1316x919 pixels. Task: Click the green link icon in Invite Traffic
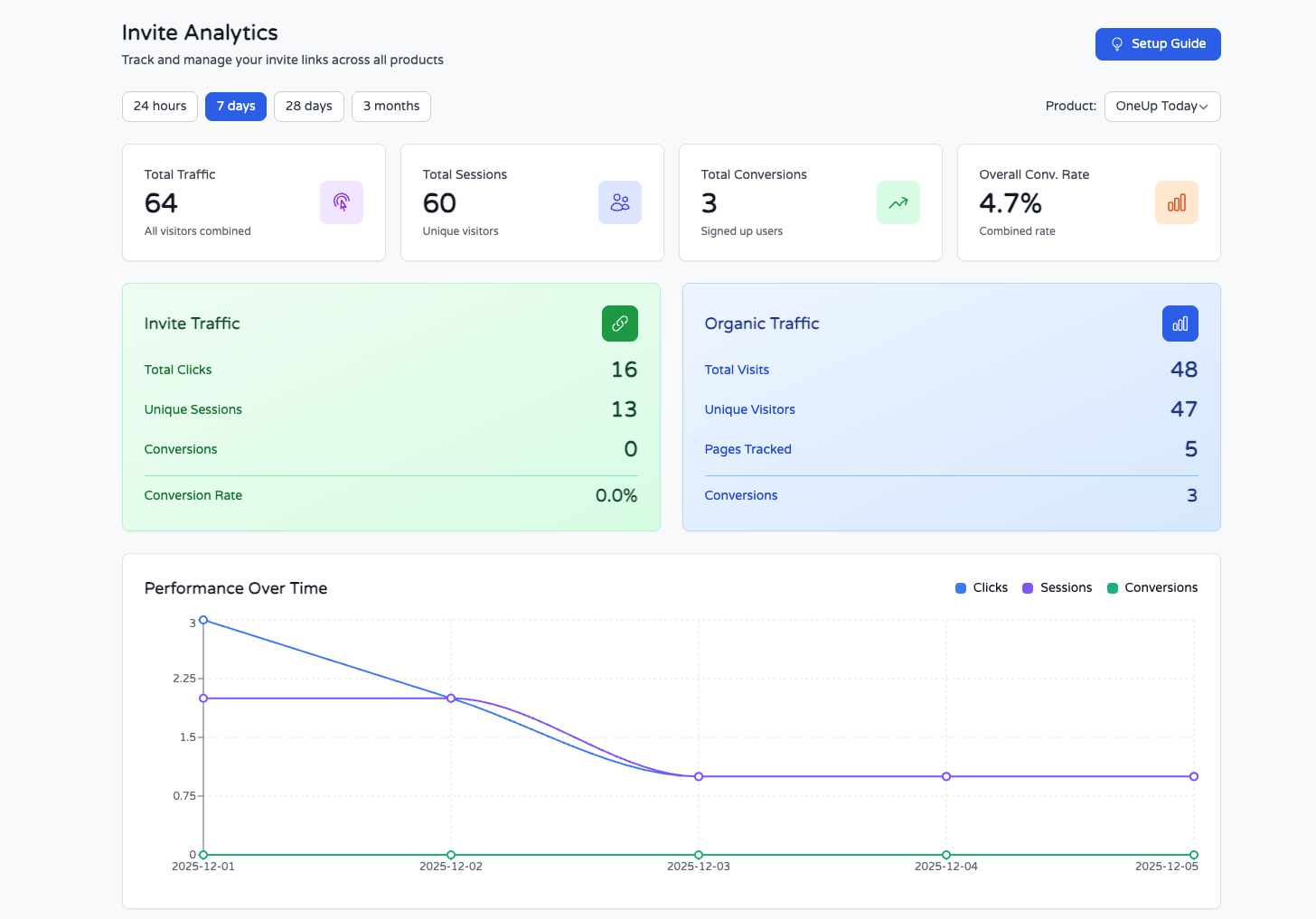619,324
